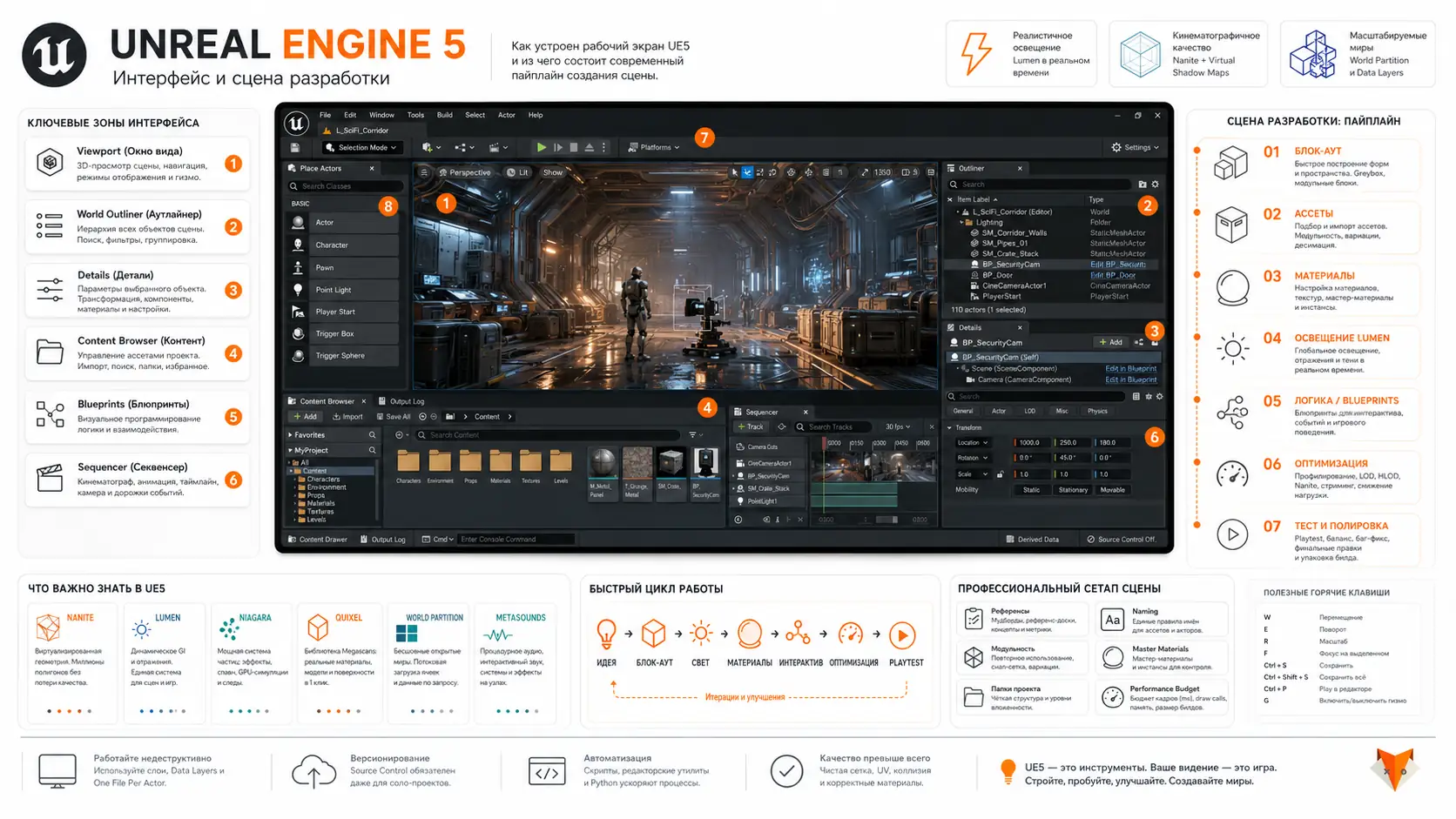Click the Import button in the Content Browser

[347, 417]
